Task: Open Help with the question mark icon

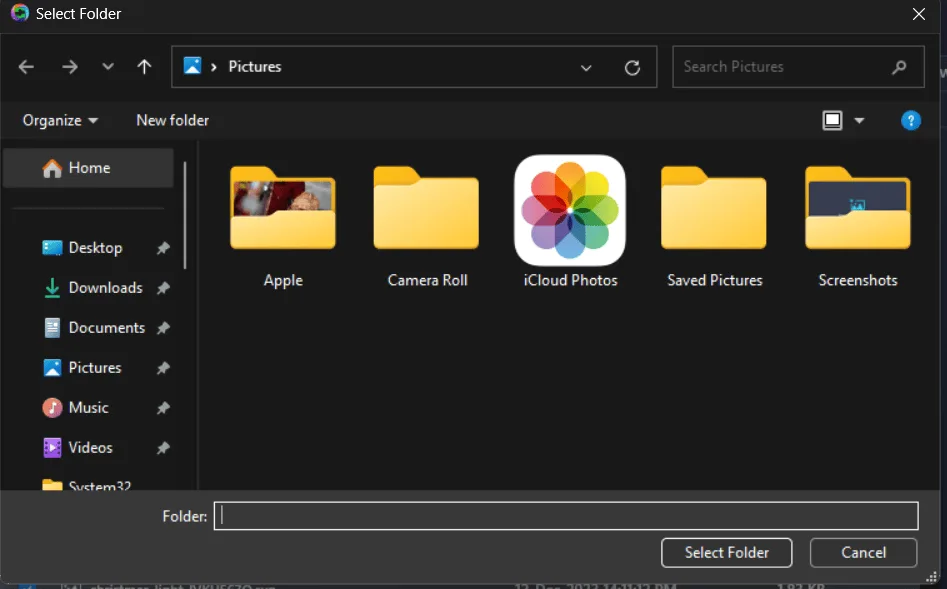Action: [x=911, y=120]
